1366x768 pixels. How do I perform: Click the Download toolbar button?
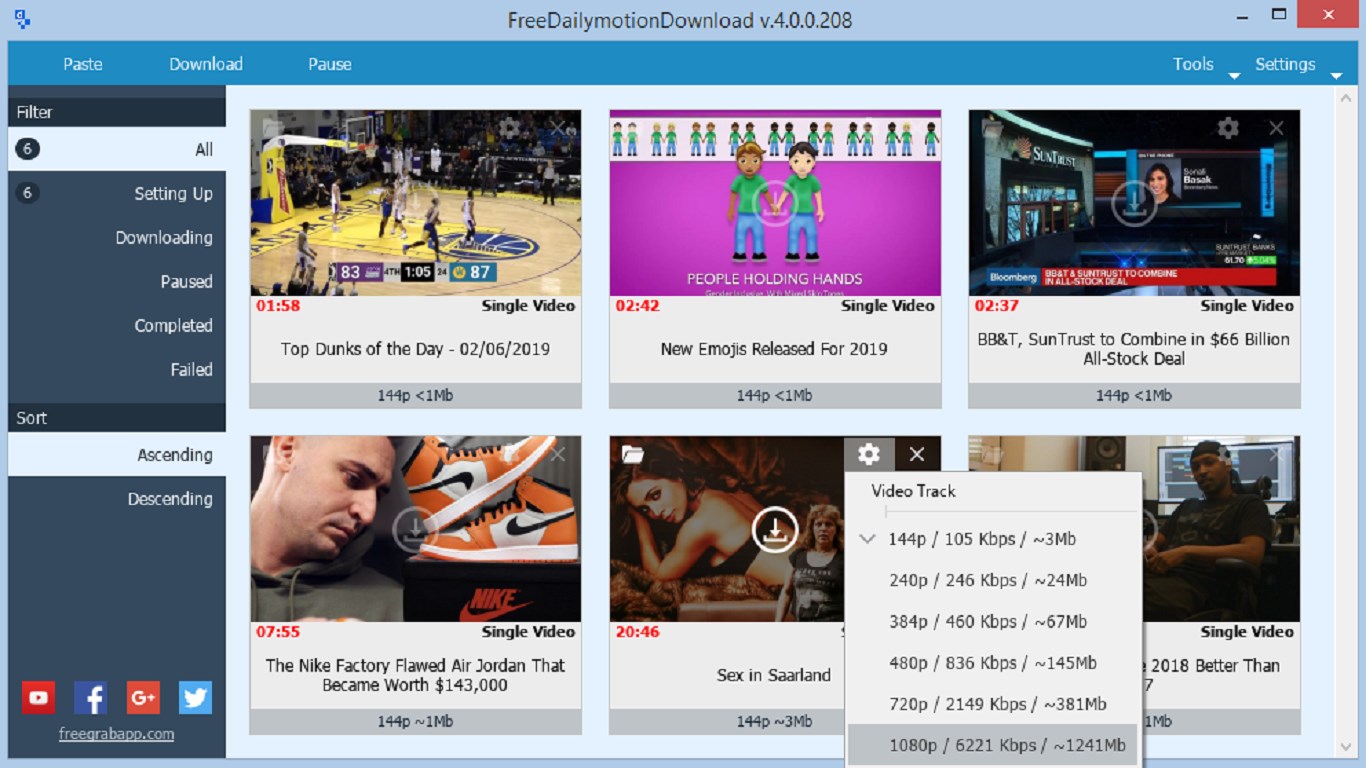[206, 64]
